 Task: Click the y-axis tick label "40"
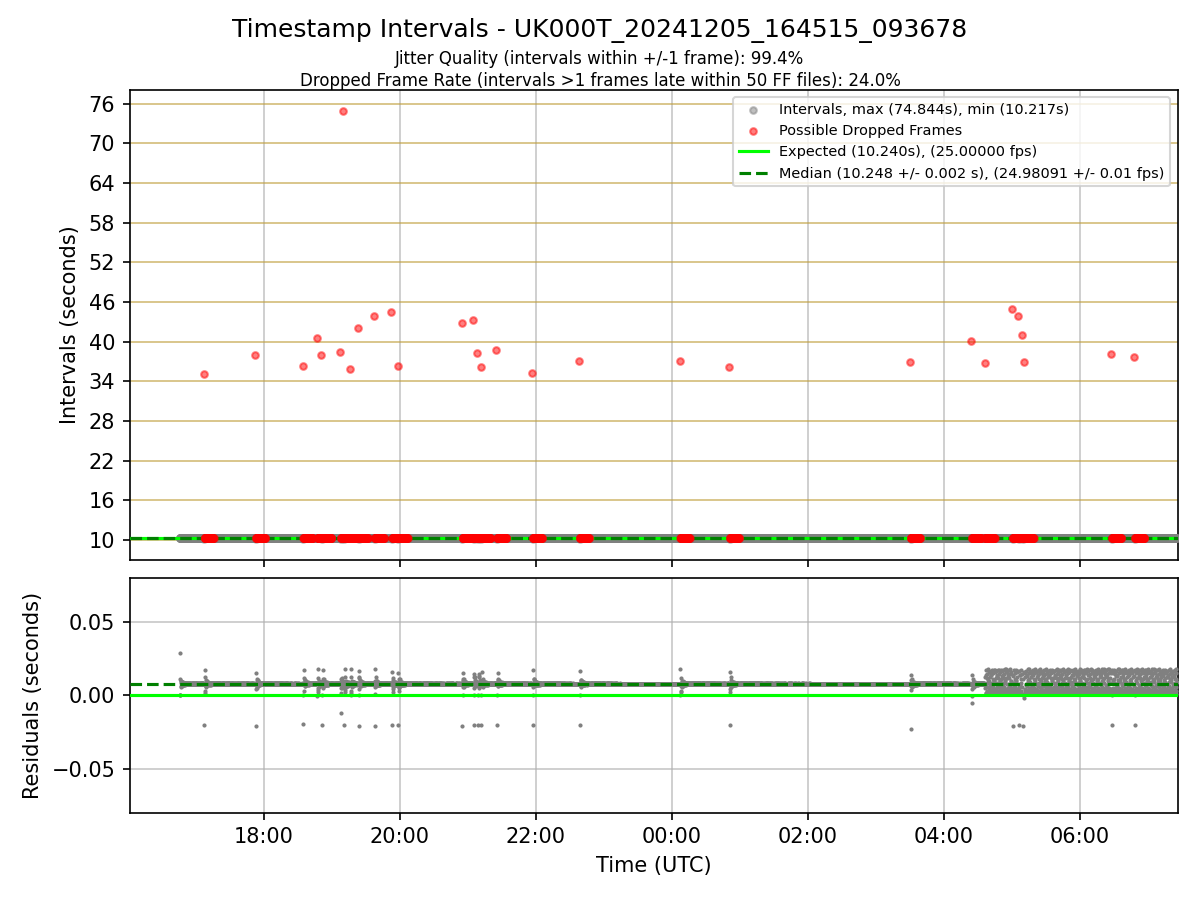104,342
